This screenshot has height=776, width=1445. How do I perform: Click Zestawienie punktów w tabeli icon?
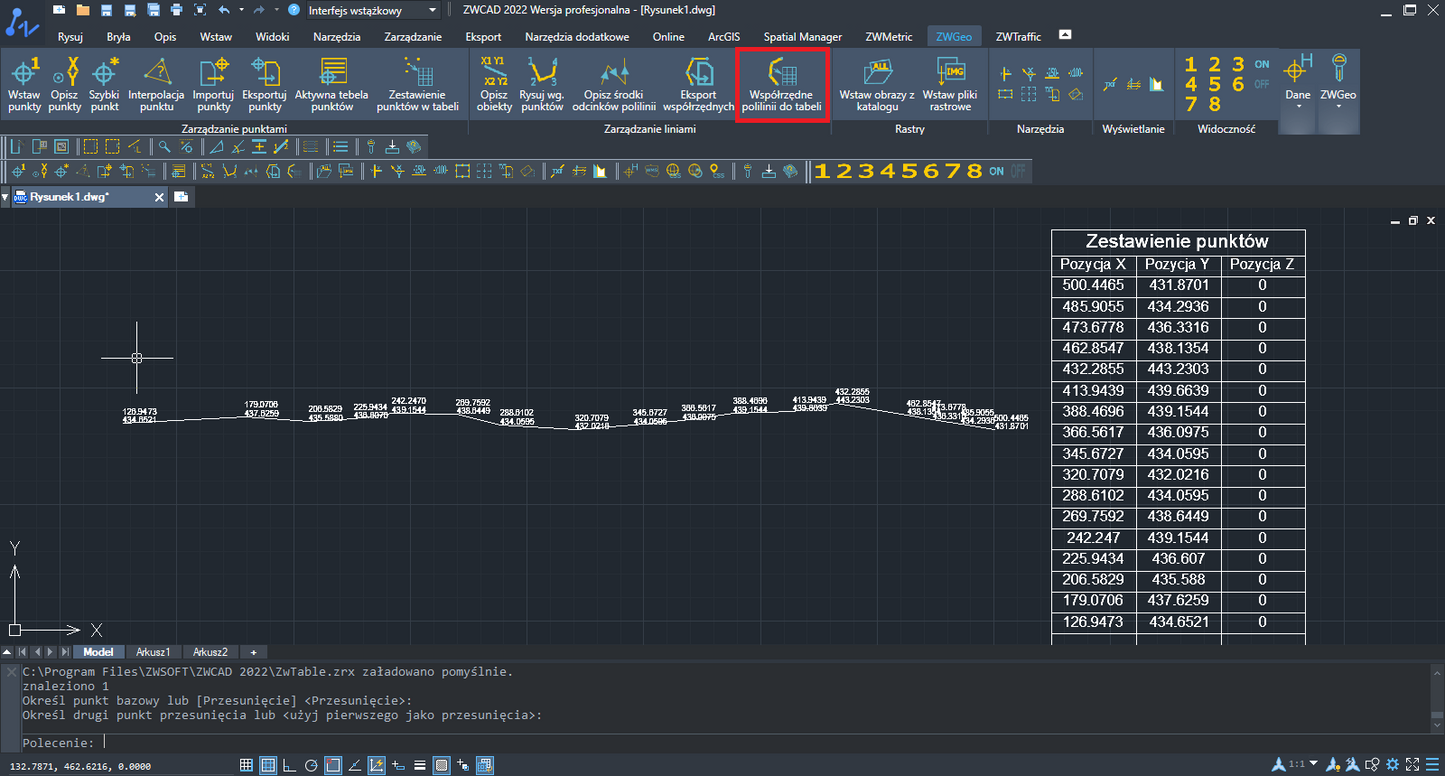[417, 84]
